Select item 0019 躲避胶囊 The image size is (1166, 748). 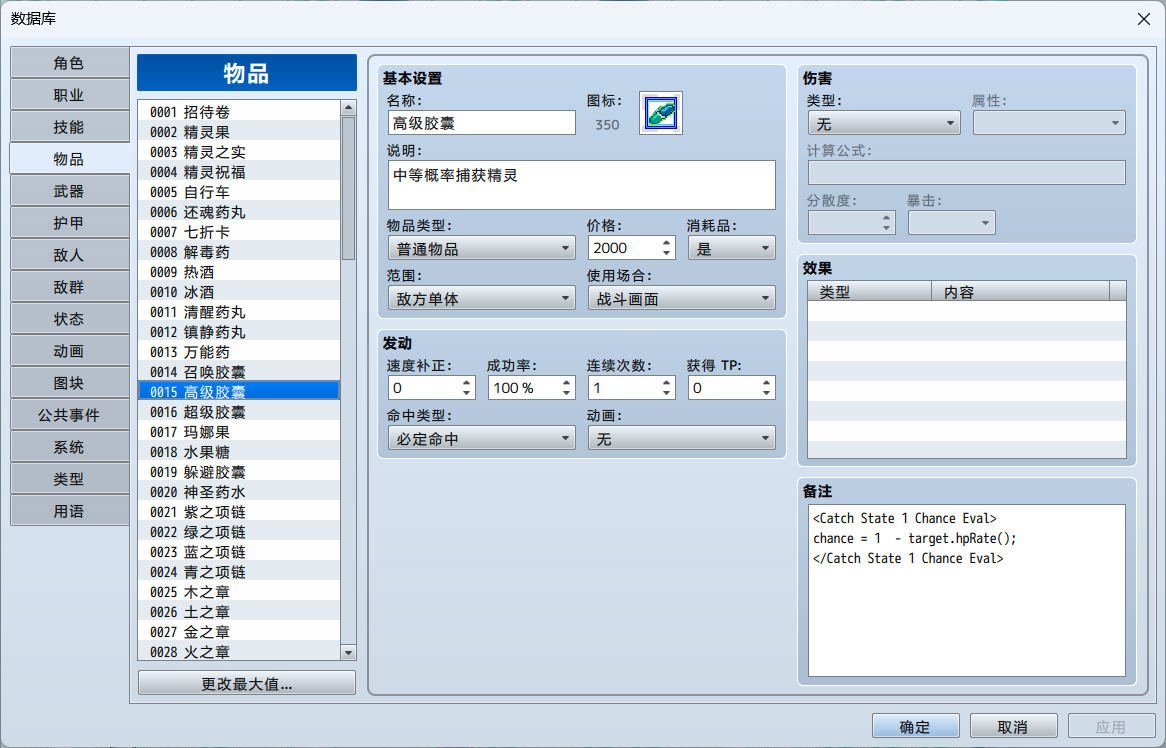coord(239,472)
